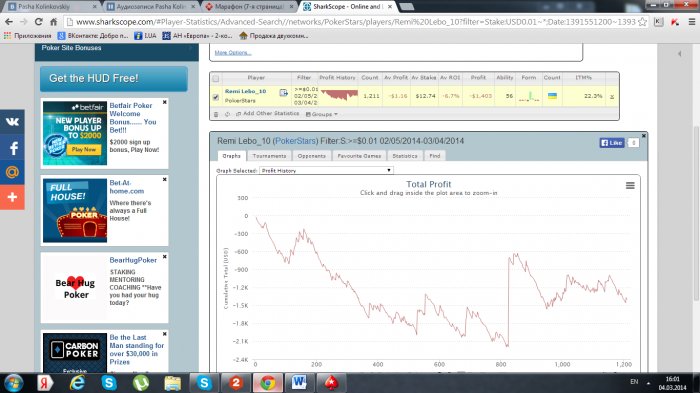
Task: Click the Facebook Like button
Action: 612,142
